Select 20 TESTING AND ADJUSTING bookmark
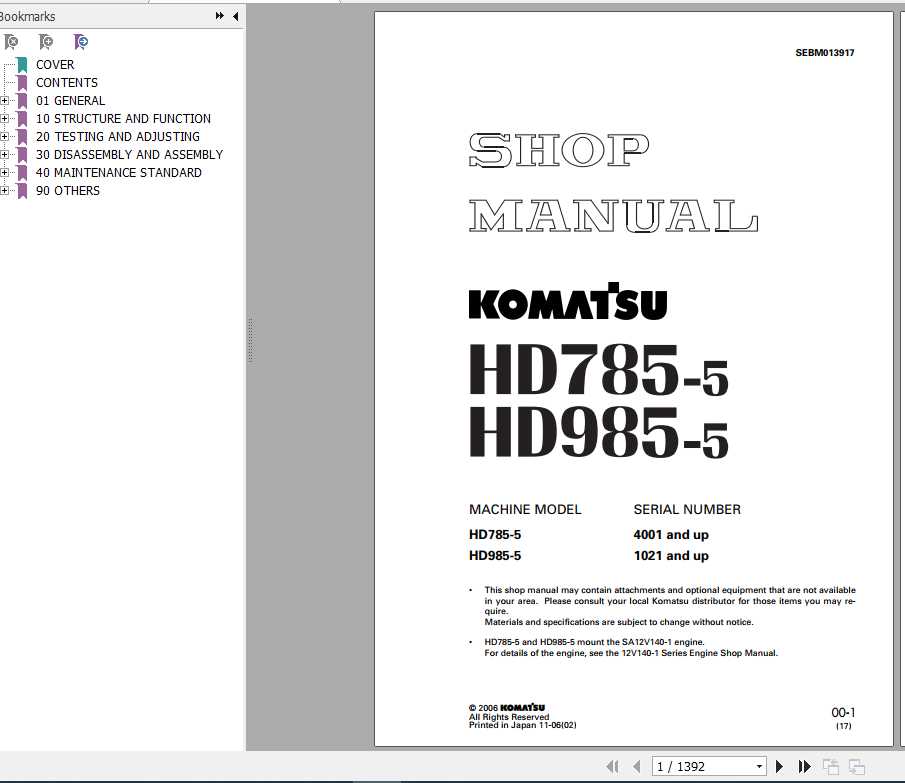 pyautogui.click(x=118, y=136)
